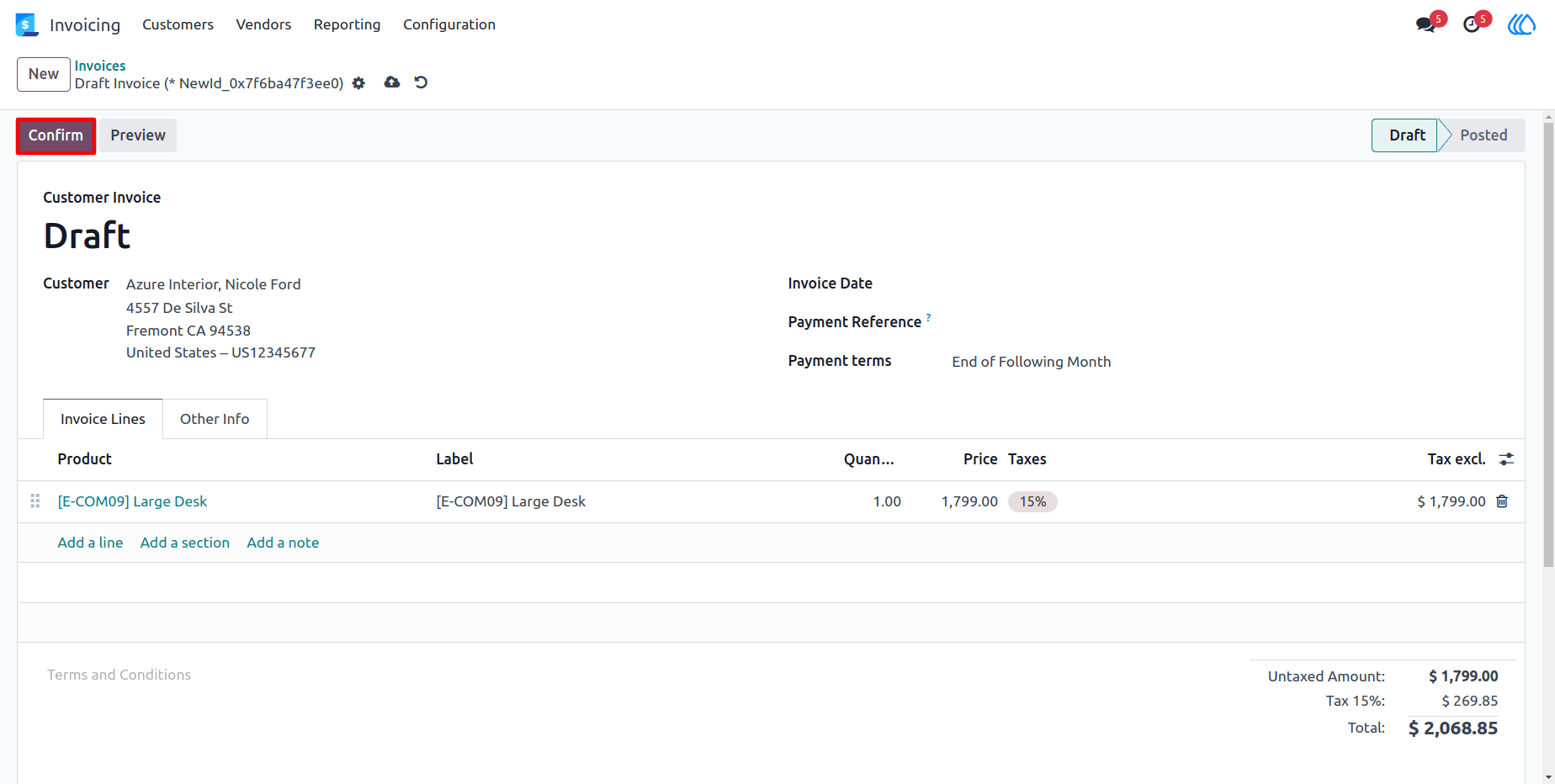Viewport: 1555px width, 784px height.
Task: Open the column settings adjust icon
Action: click(x=1506, y=459)
